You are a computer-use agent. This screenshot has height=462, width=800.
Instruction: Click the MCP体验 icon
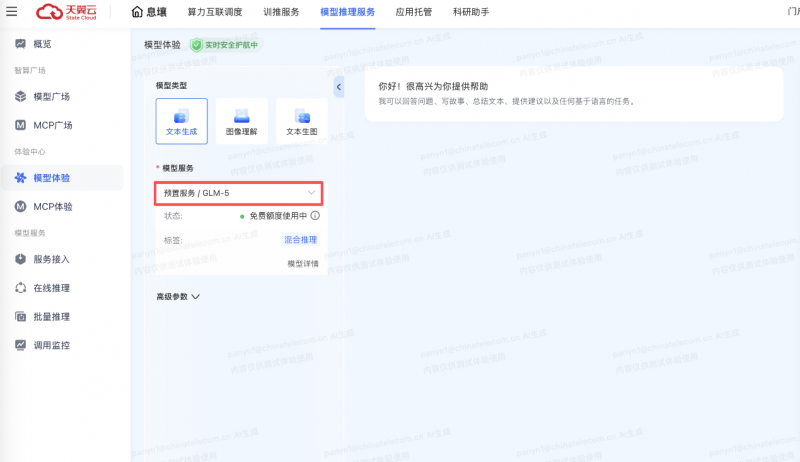[20, 207]
